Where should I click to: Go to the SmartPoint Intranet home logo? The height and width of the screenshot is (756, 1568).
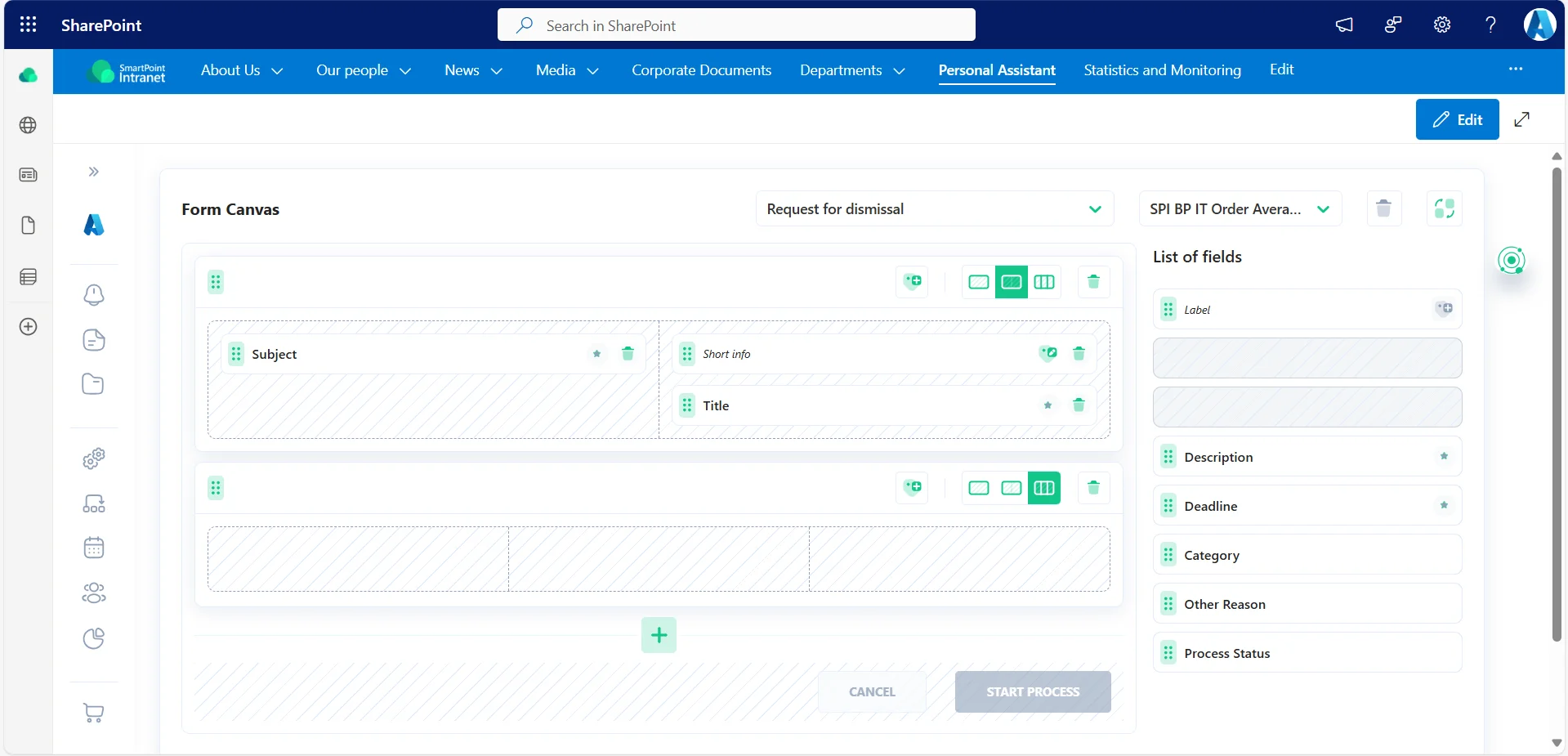click(x=127, y=72)
